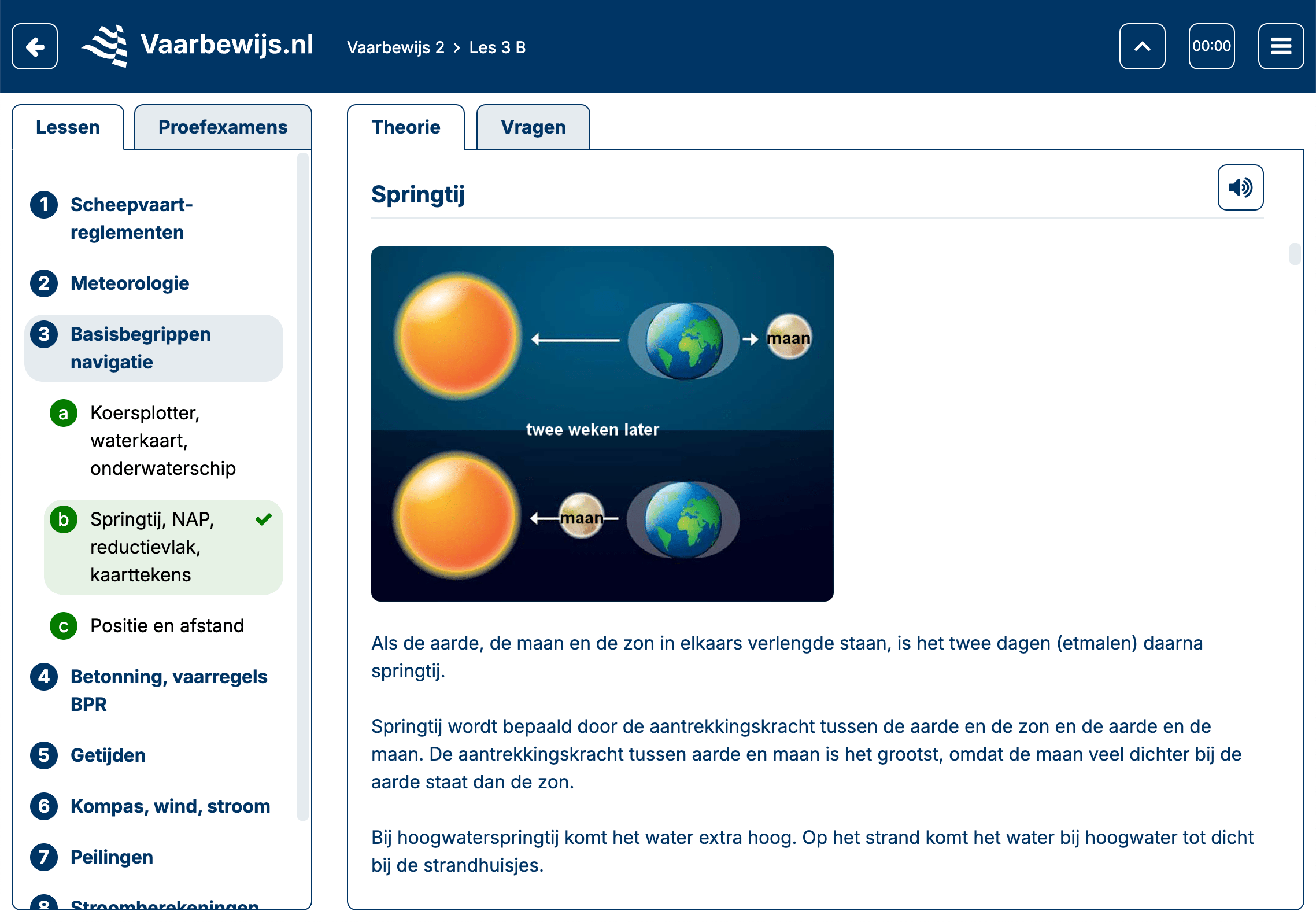Switch to the Proefexamens tab
The height and width of the screenshot is (922, 1316).
(223, 127)
